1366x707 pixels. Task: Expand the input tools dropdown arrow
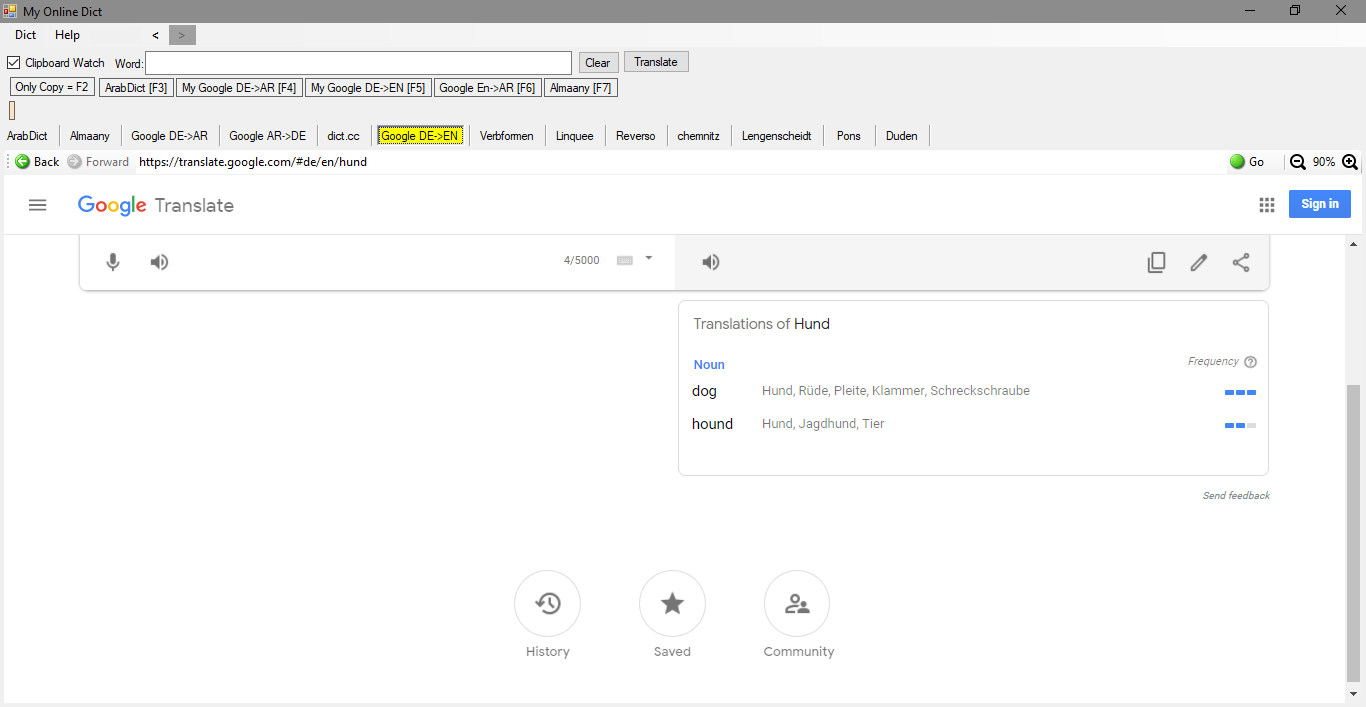tap(648, 258)
